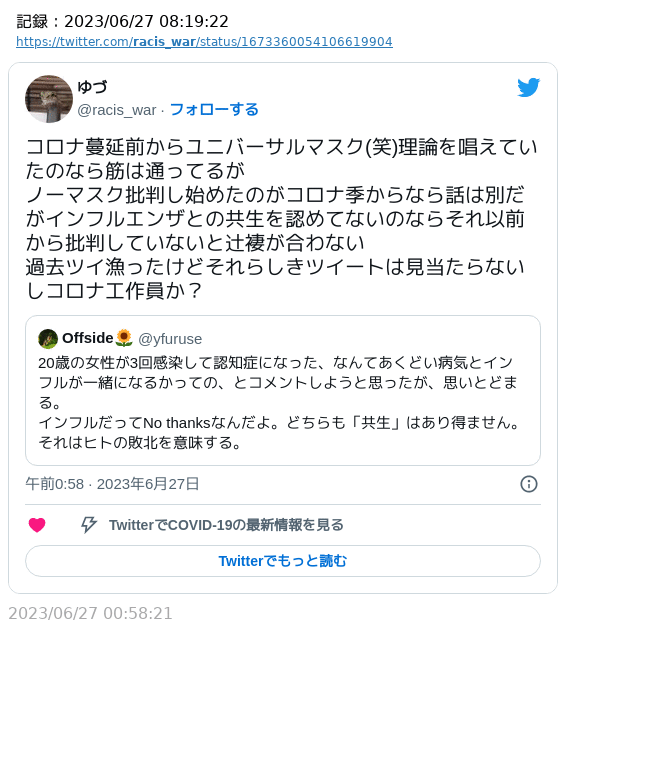Image resolution: width=660 pixels, height=770 pixels.
Task: Click the 午前0:58 · 2023年6月27日 timestamp
Action: tap(112, 484)
